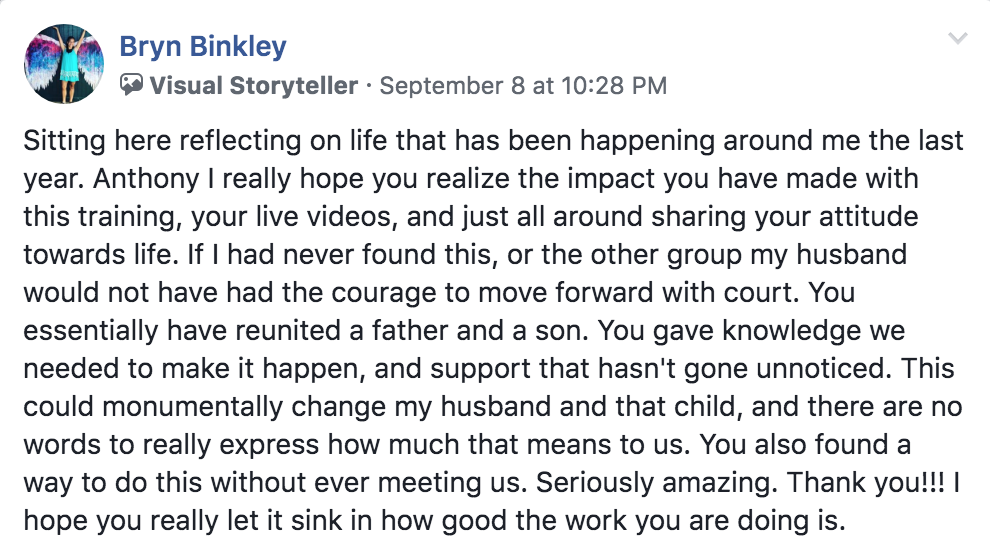Expand the post options chevron menu

tap(958, 38)
